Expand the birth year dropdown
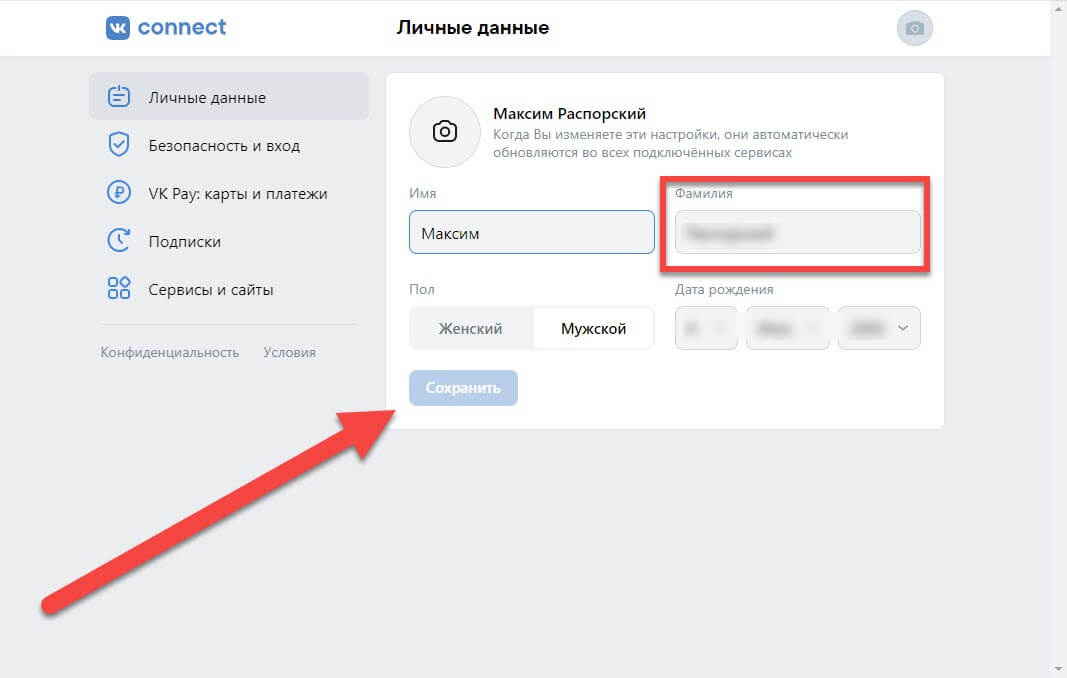1067x678 pixels. (879, 328)
